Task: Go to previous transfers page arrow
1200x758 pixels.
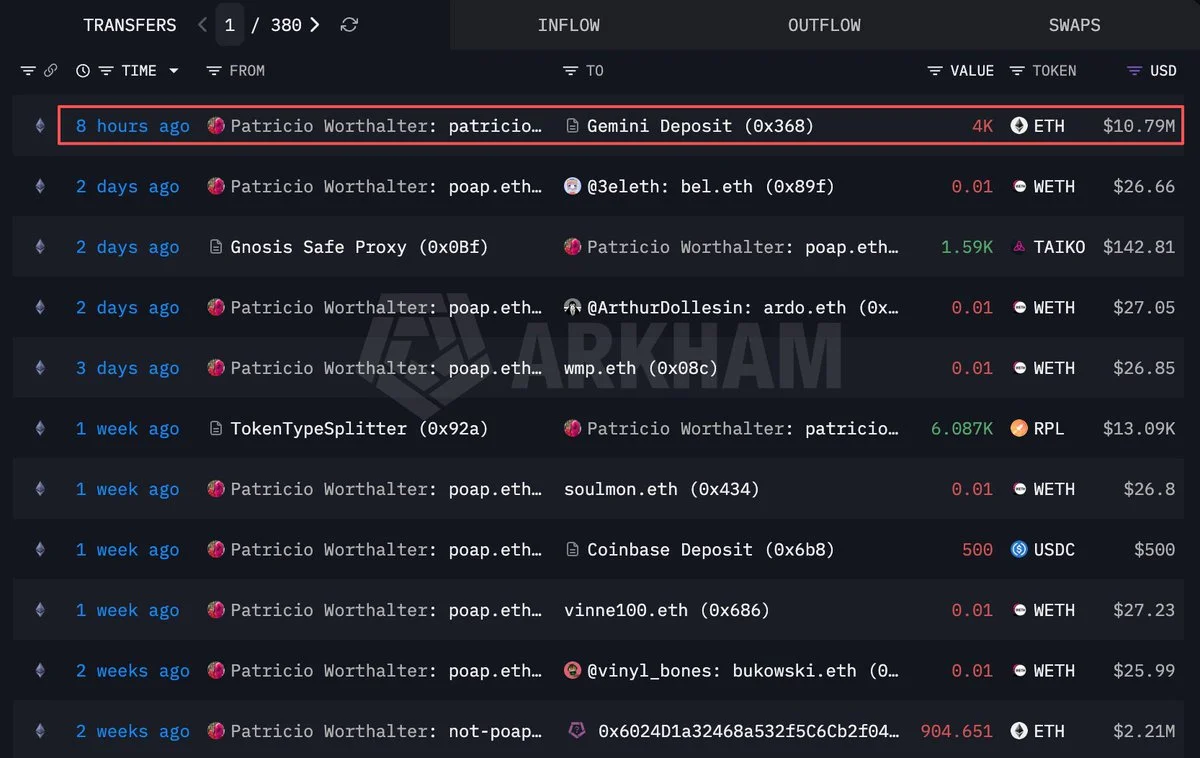Action: click(203, 25)
